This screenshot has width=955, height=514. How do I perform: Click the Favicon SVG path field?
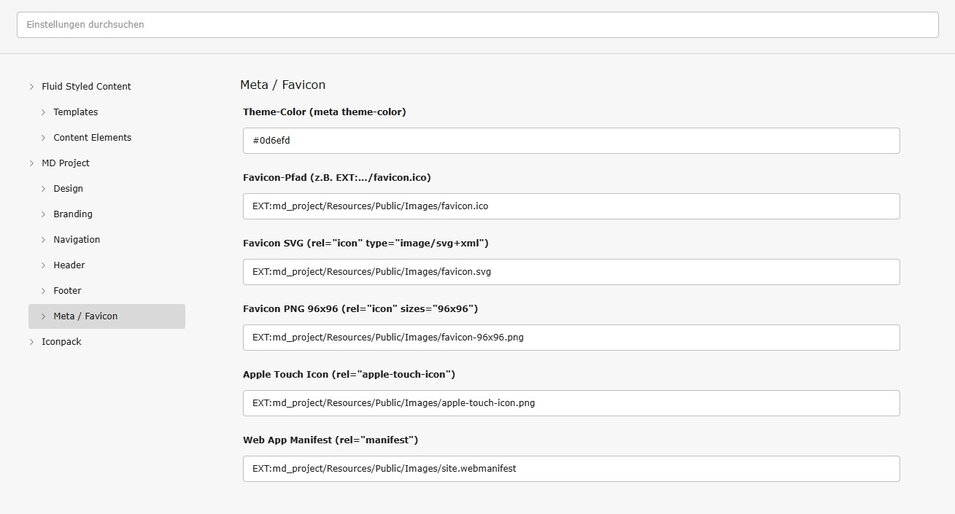[x=570, y=272]
